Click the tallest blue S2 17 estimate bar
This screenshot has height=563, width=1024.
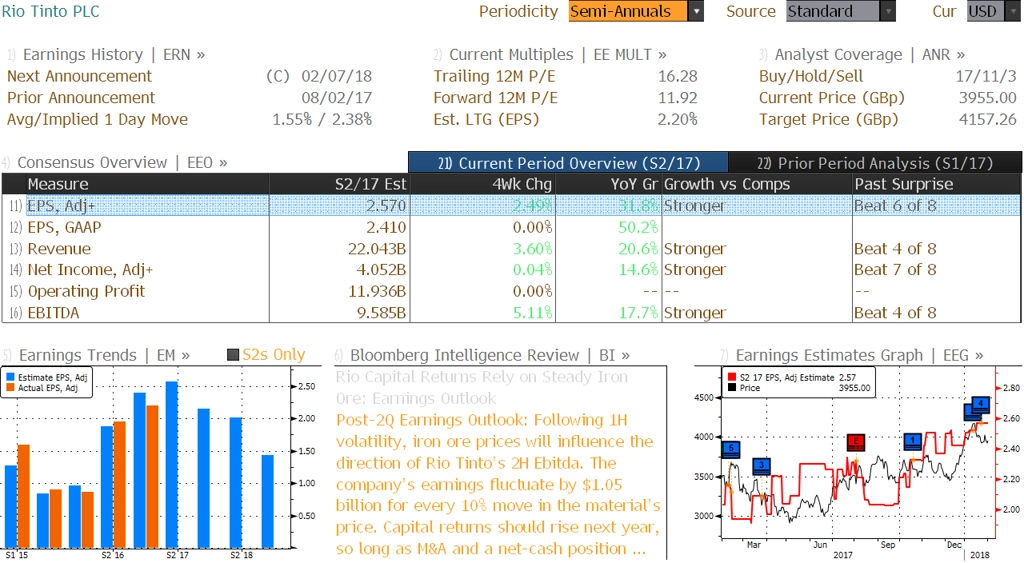[x=172, y=465]
